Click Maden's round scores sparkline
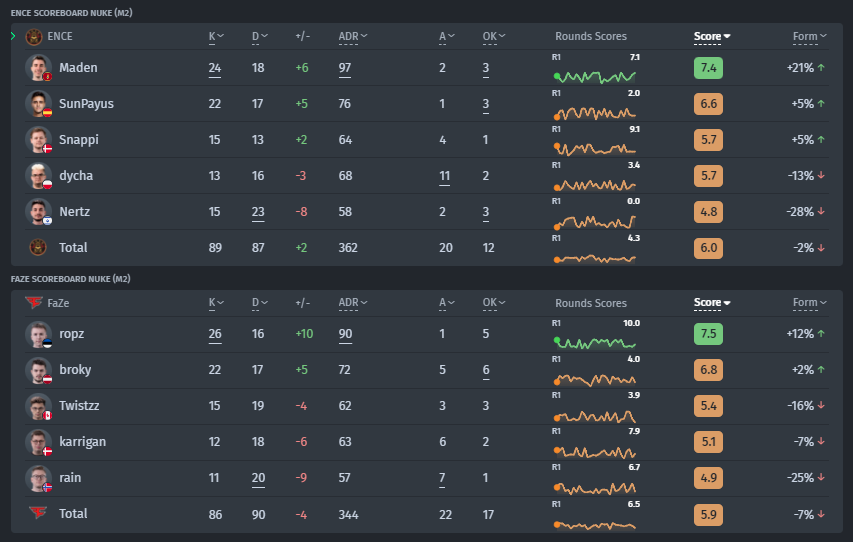 tap(595, 77)
